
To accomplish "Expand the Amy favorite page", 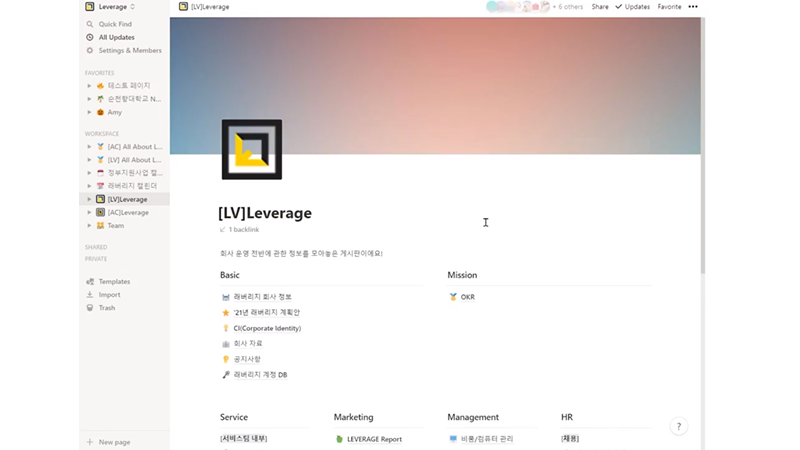I will (x=89, y=112).
